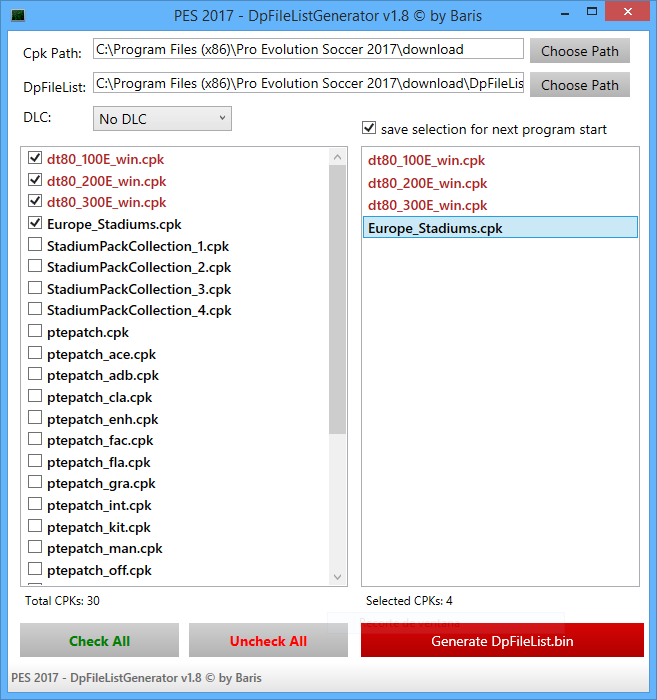Click inside the DpFileList path field

coord(308,83)
